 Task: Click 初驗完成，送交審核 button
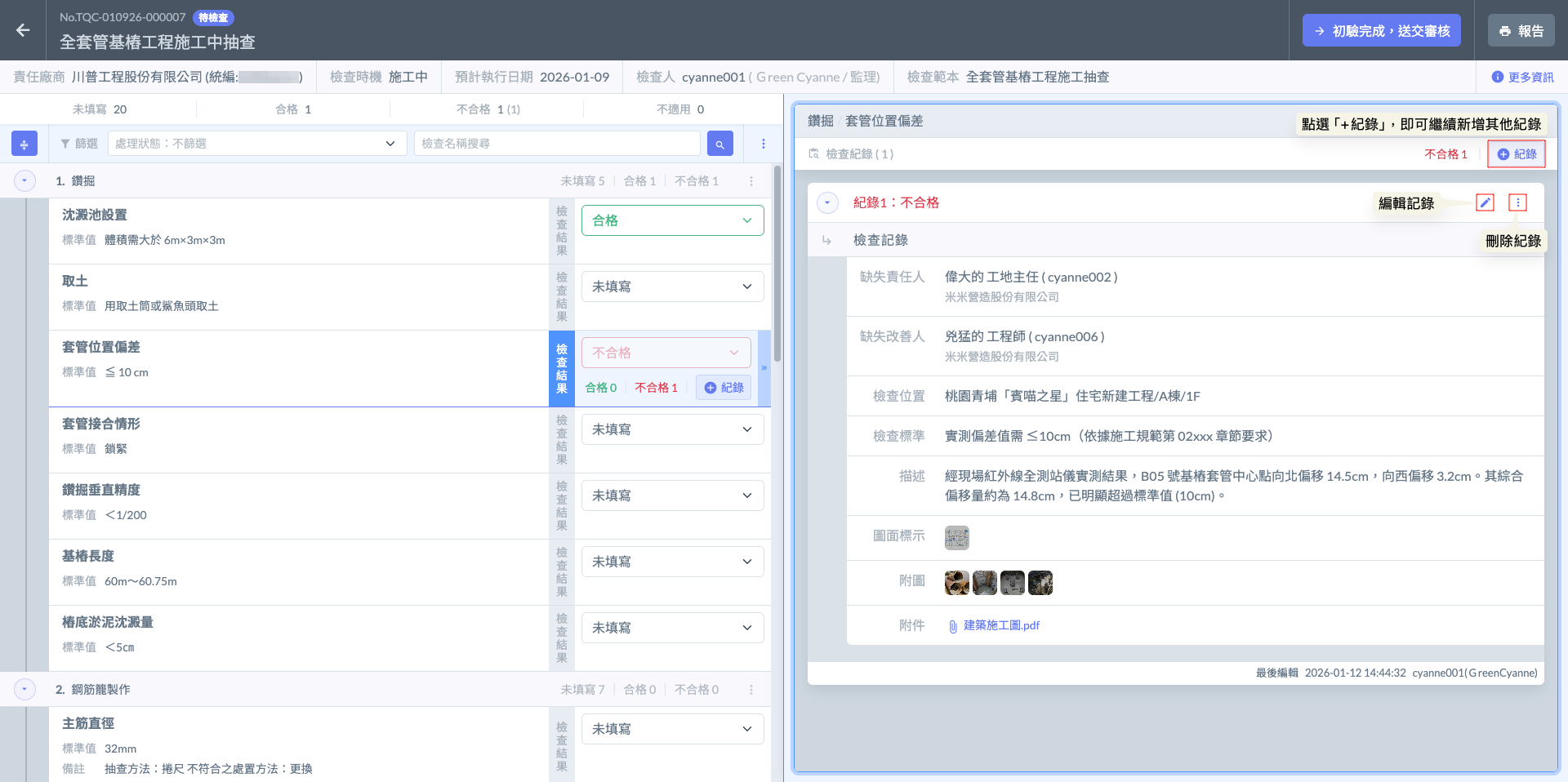click(1381, 31)
